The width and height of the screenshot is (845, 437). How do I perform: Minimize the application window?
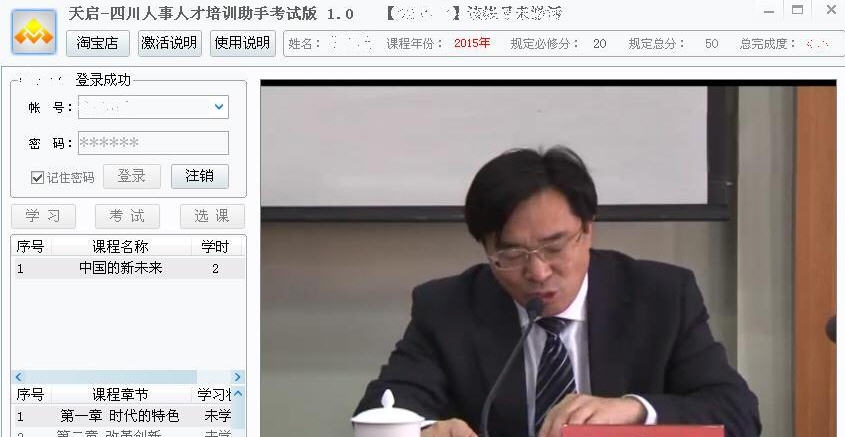769,11
